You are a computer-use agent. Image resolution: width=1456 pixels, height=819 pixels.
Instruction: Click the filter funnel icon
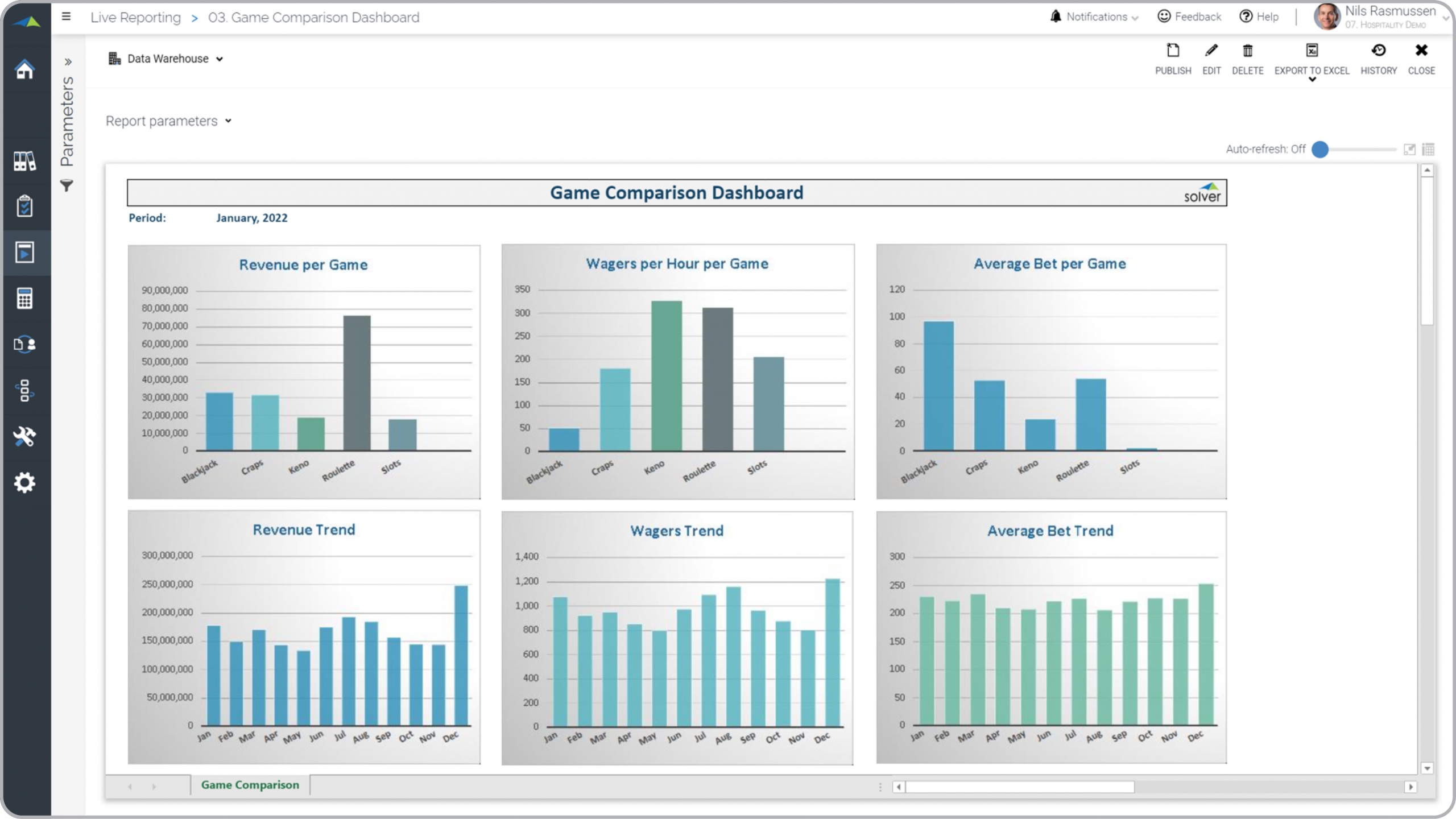click(x=67, y=185)
